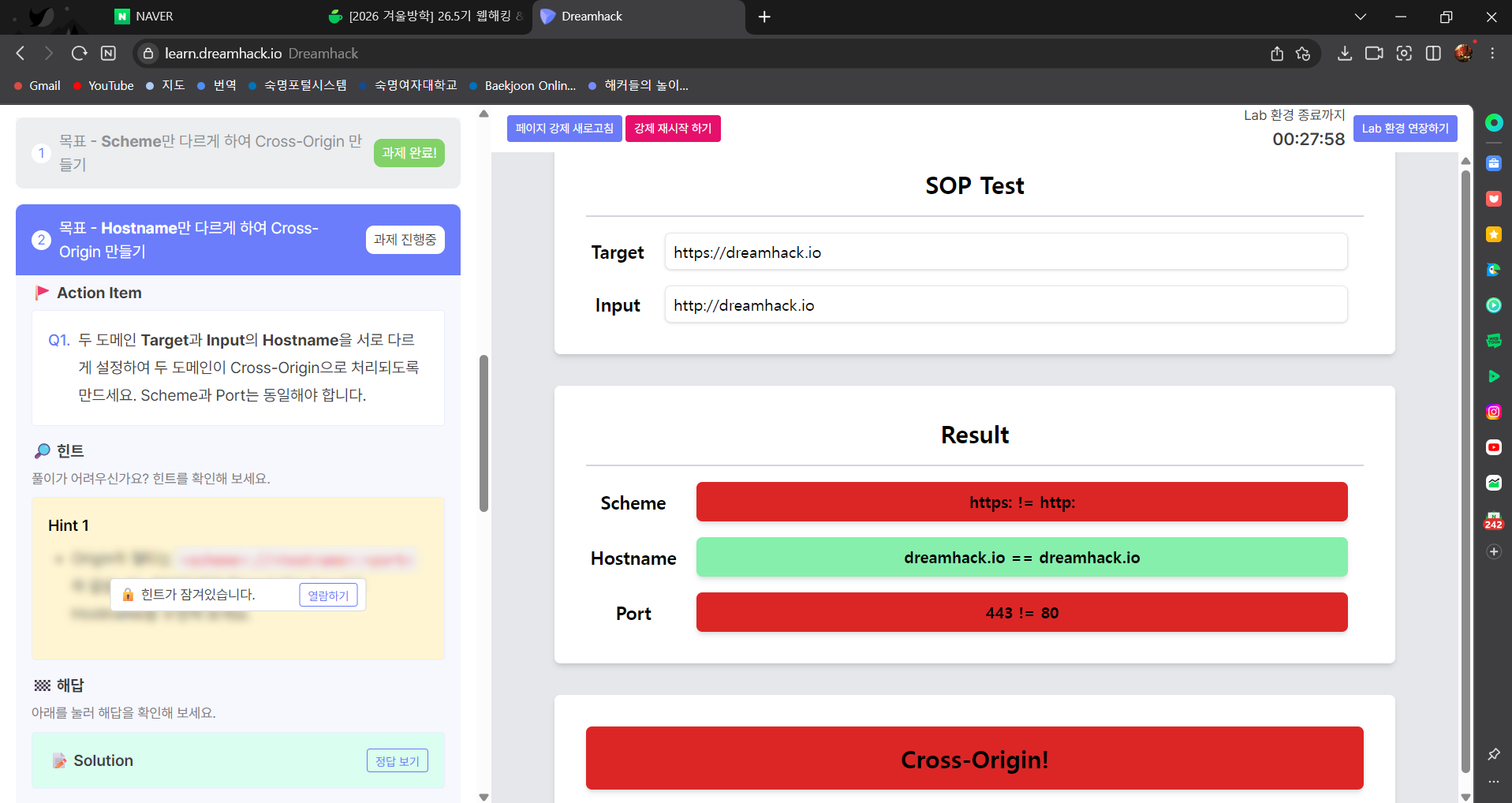The width and height of the screenshot is (1512, 803).
Task: Open Instagram from the right sidebar
Action: [x=1493, y=412]
